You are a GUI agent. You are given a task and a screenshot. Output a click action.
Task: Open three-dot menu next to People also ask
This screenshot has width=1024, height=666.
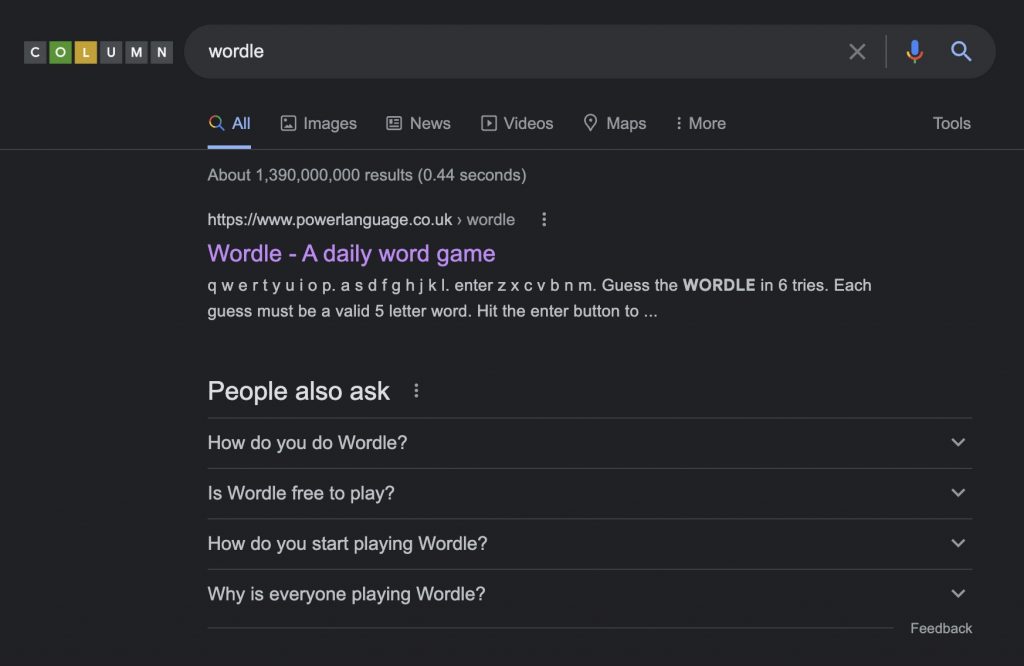417,391
